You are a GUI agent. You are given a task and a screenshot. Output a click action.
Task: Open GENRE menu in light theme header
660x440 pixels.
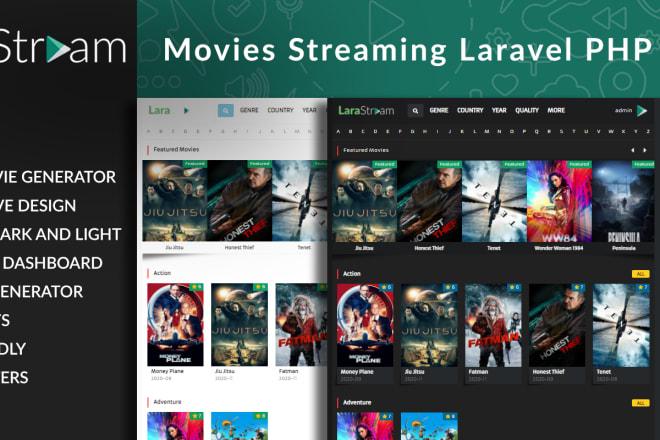pos(249,110)
